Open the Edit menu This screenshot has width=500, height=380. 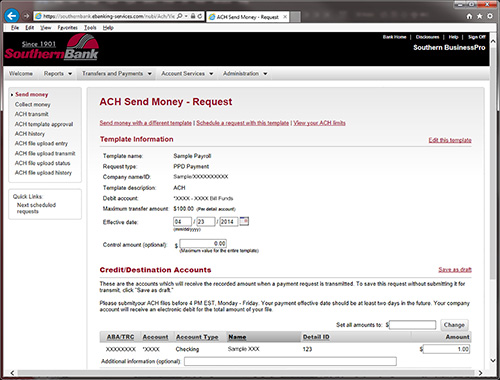[x=30, y=28]
